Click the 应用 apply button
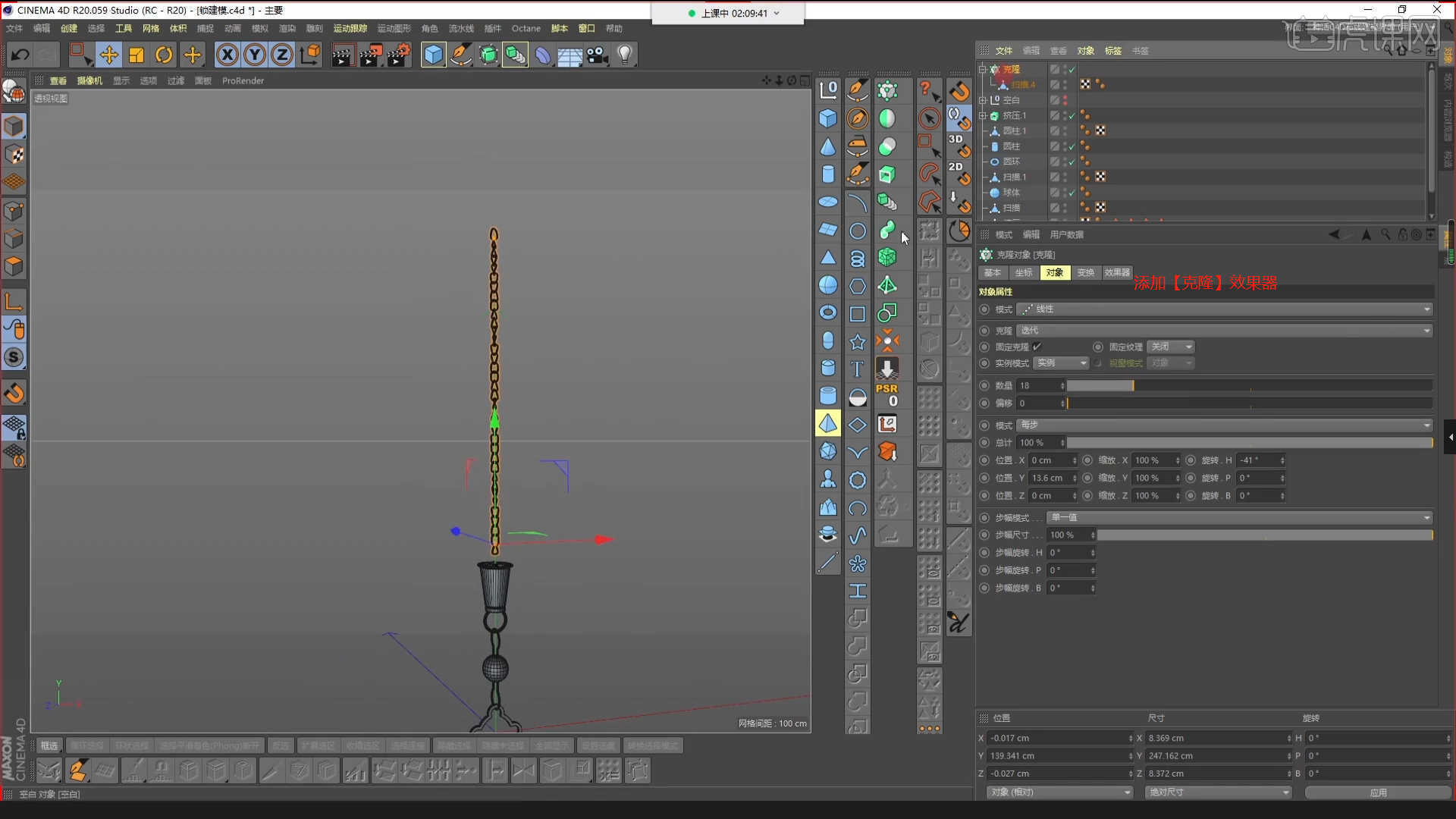1456x819 pixels. (1378, 792)
